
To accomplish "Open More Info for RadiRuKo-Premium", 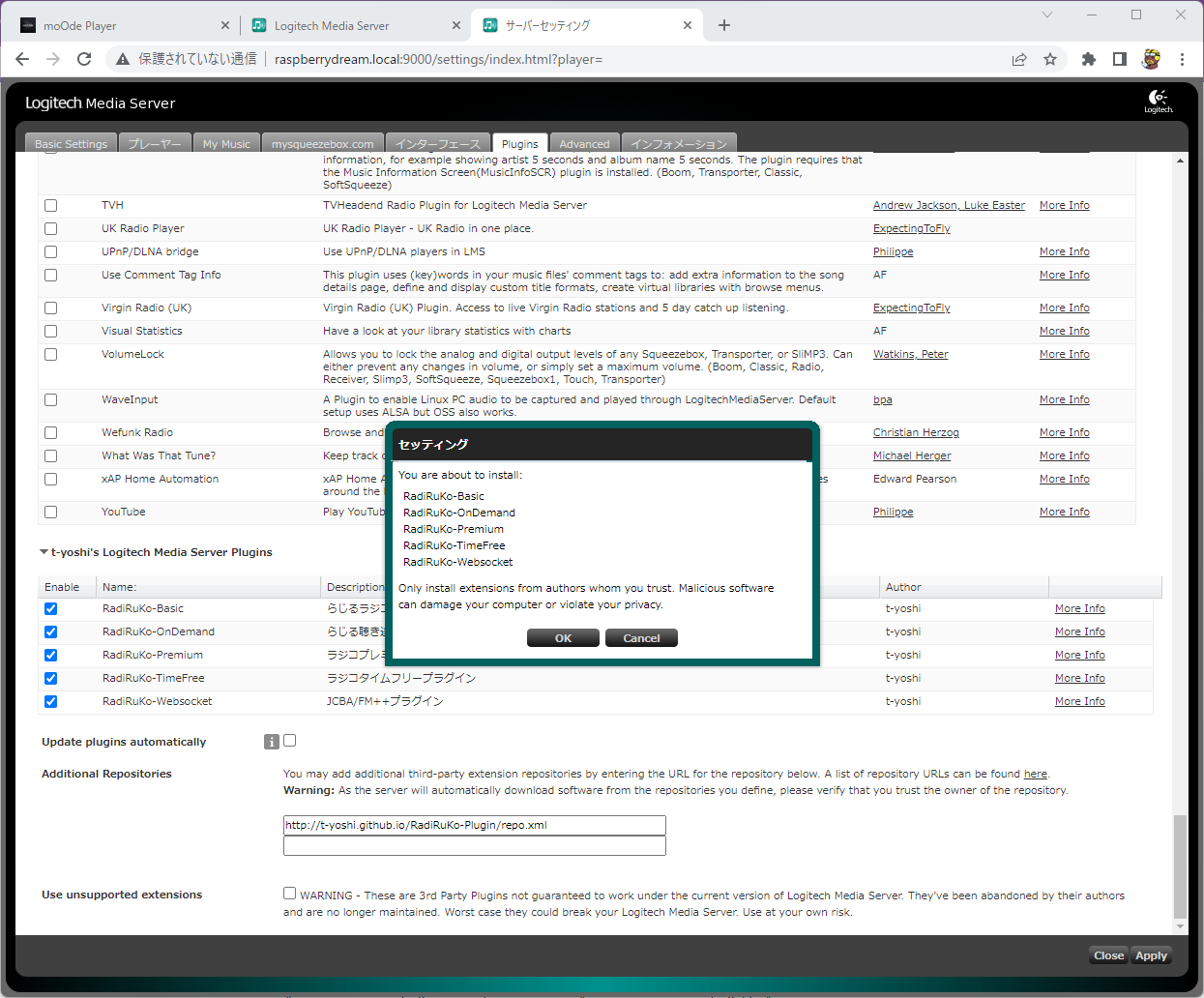I will tap(1079, 655).
